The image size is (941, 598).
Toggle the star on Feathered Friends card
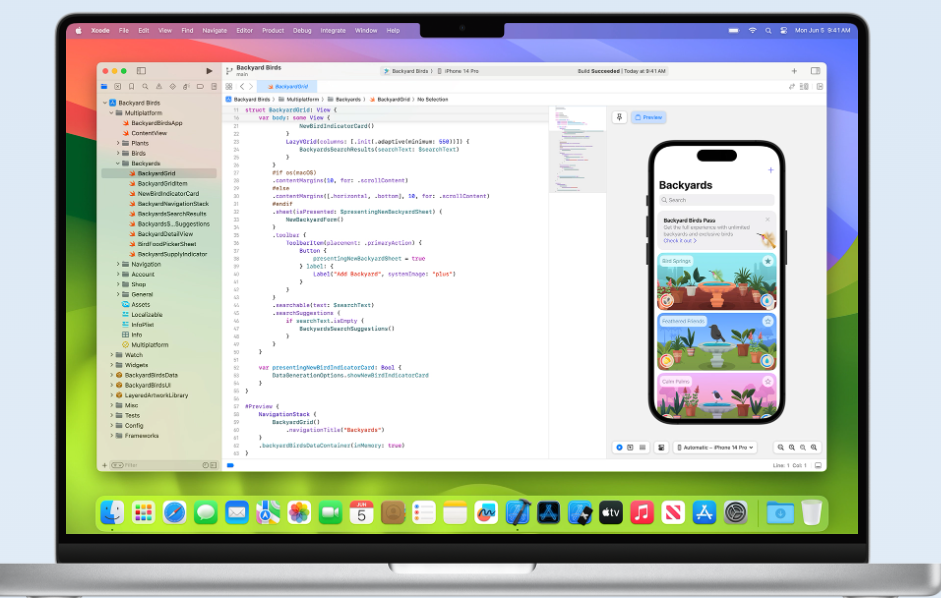pyautogui.click(x=768, y=321)
